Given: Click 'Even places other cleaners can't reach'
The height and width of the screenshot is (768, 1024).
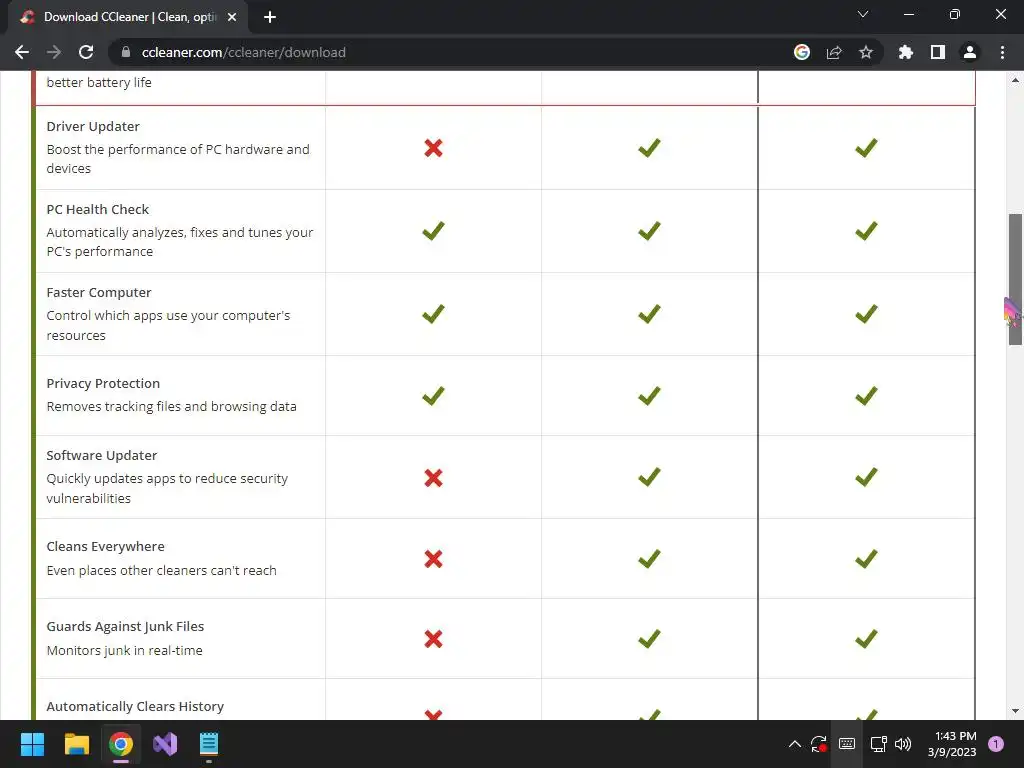Looking at the screenshot, I should (x=161, y=570).
